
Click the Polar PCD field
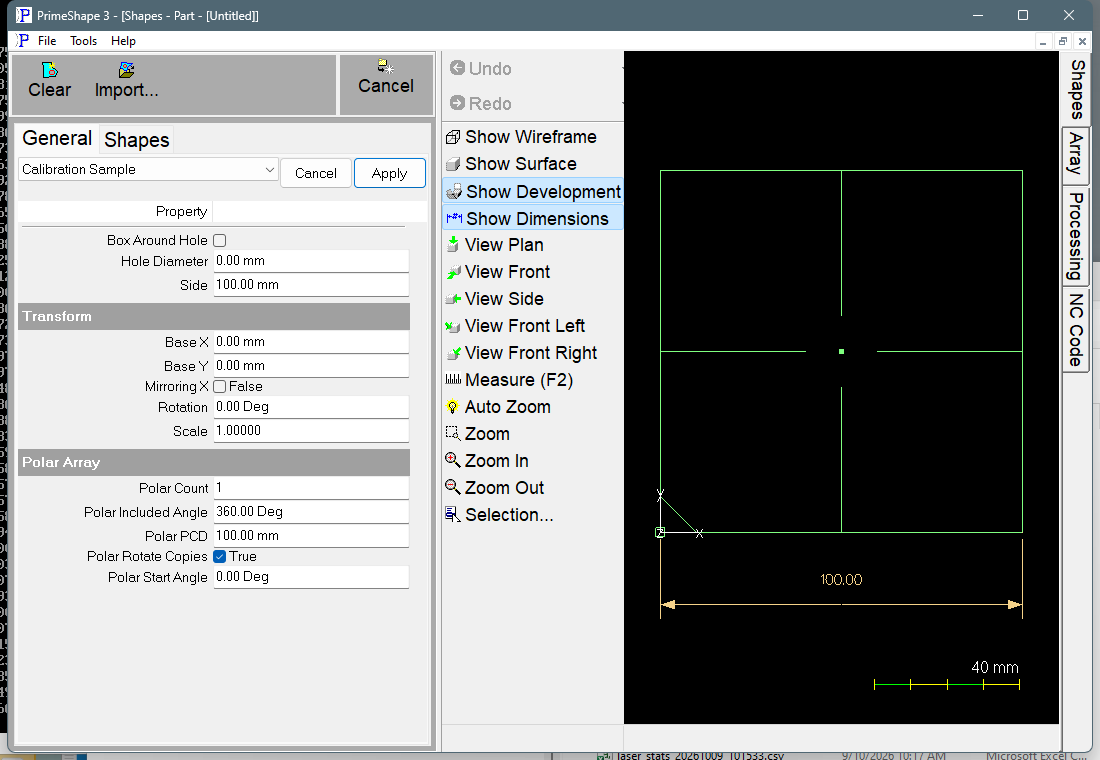pos(311,535)
